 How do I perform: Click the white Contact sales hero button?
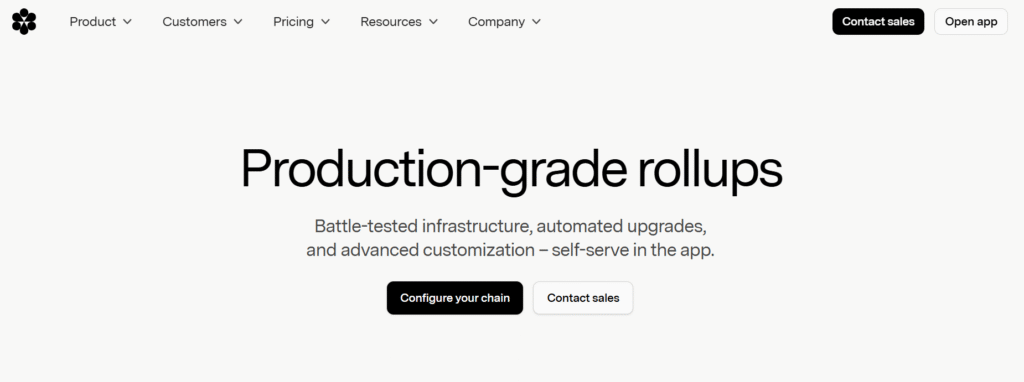click(x=583, y=298)
